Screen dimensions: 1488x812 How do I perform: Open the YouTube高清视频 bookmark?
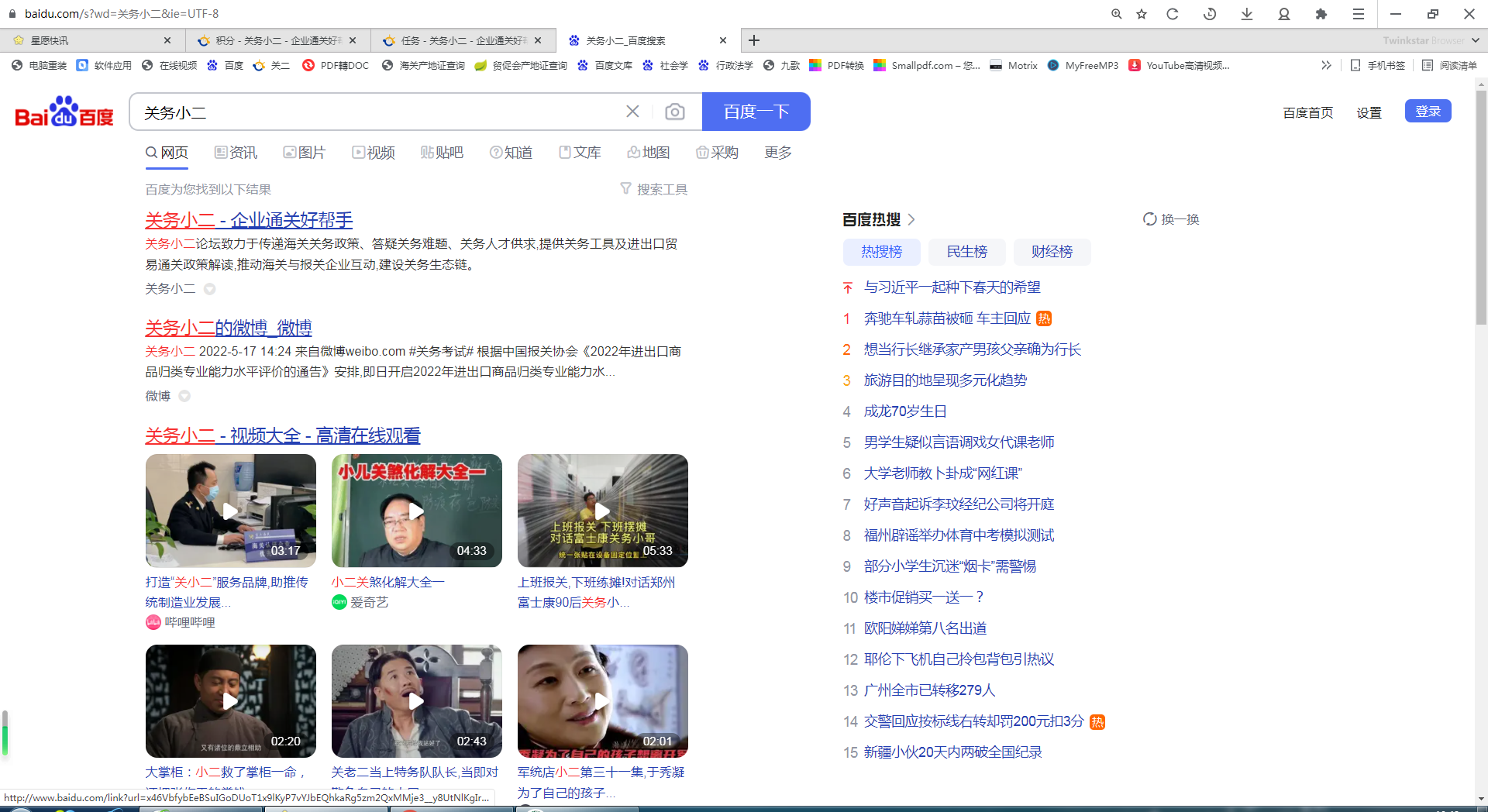tap(1179, 66)
